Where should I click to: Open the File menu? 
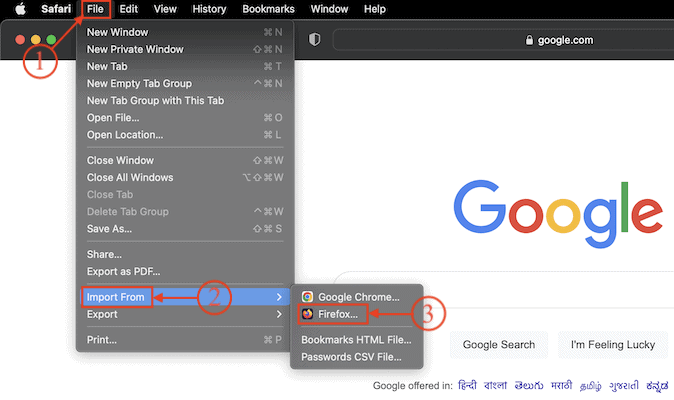pyautogui.click(x=95, y=9)
